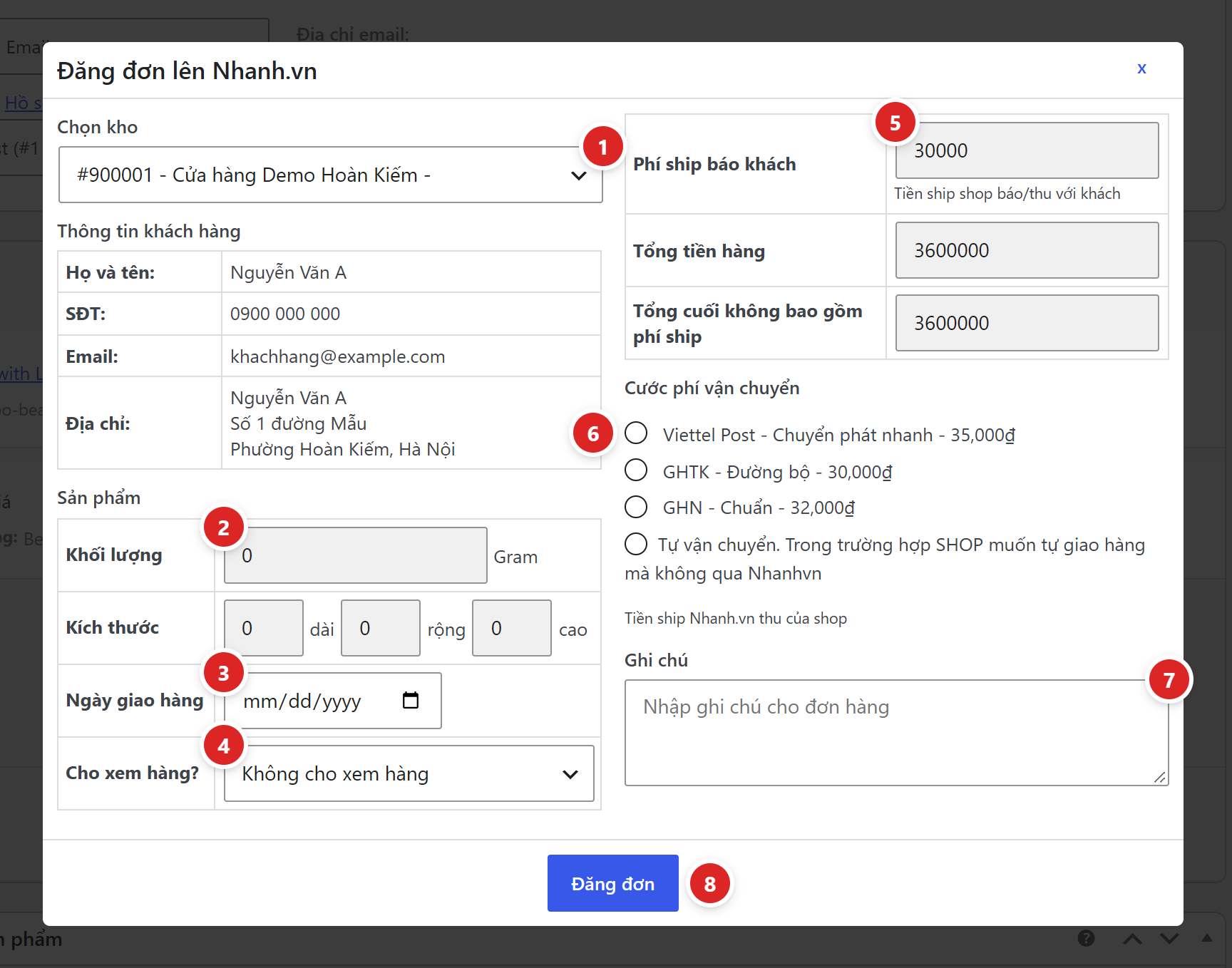Click the address line Số 1 đường Mẫu

pos(299,423)
